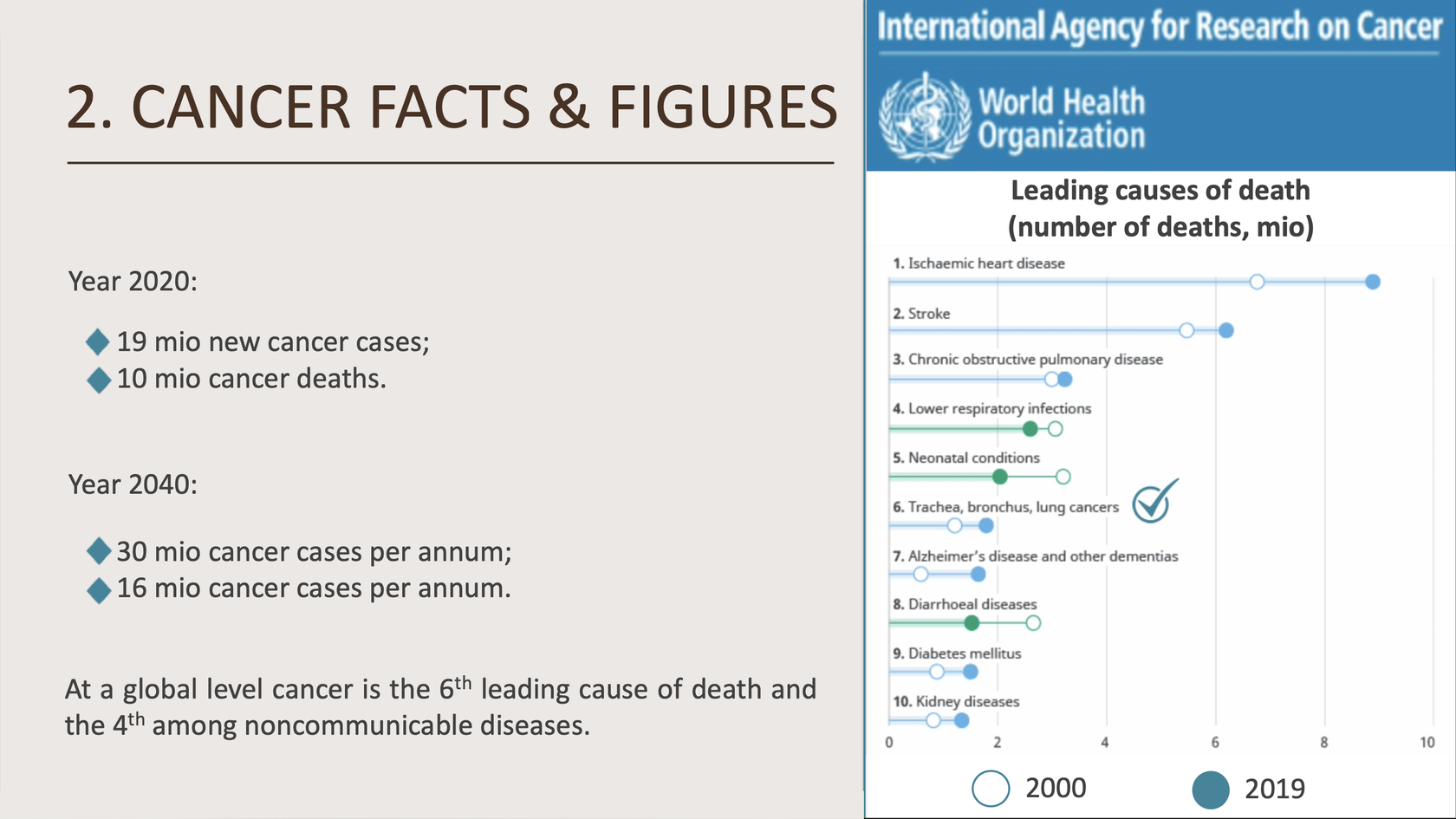1456x819 pixels.
Task: Click the filled green marker for Neonatal conditions
Action: (1000, 477)
